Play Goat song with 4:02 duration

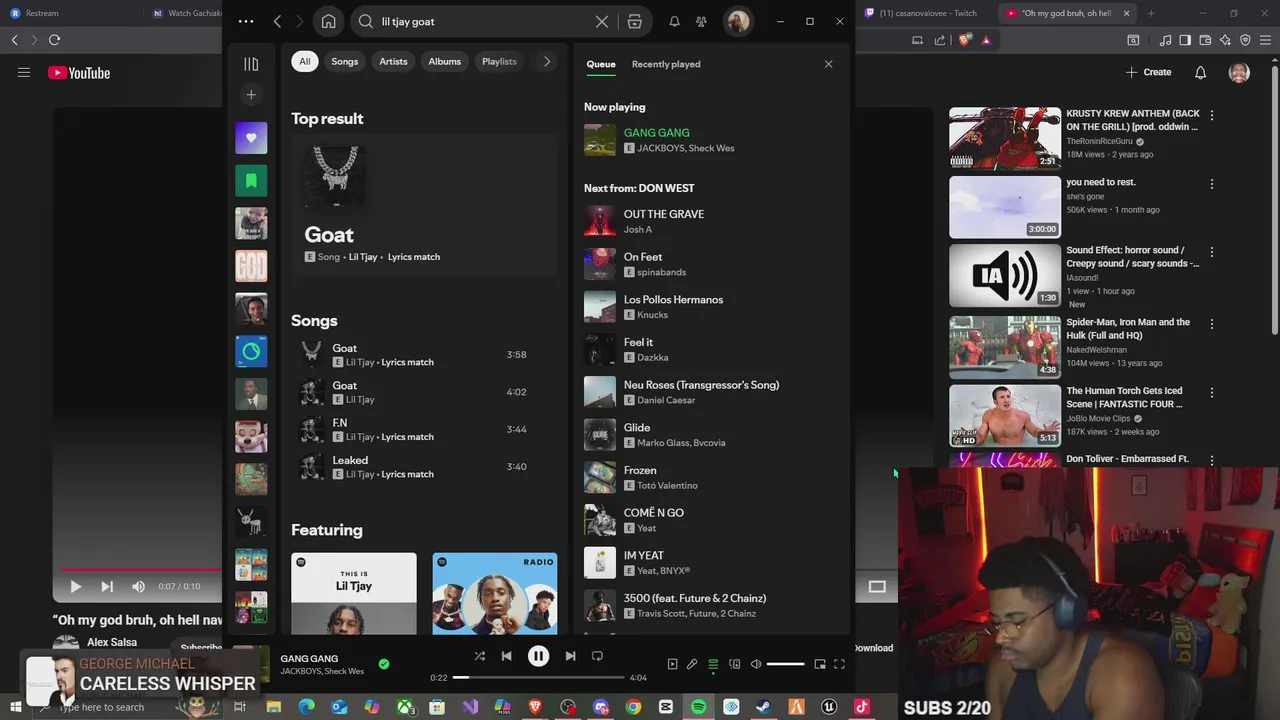click(x=424, y=392)
